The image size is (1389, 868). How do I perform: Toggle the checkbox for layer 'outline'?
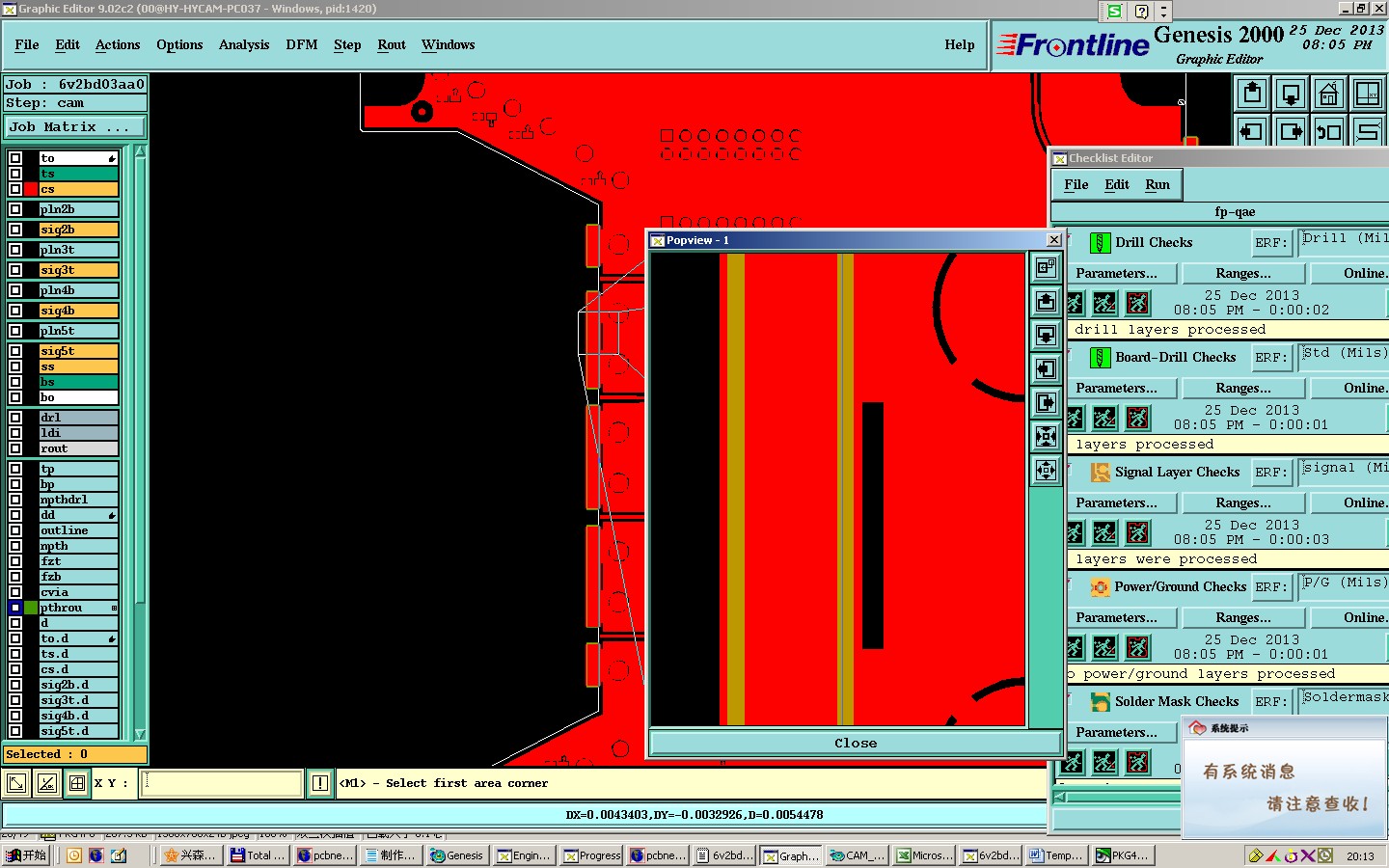coord(15,530)
